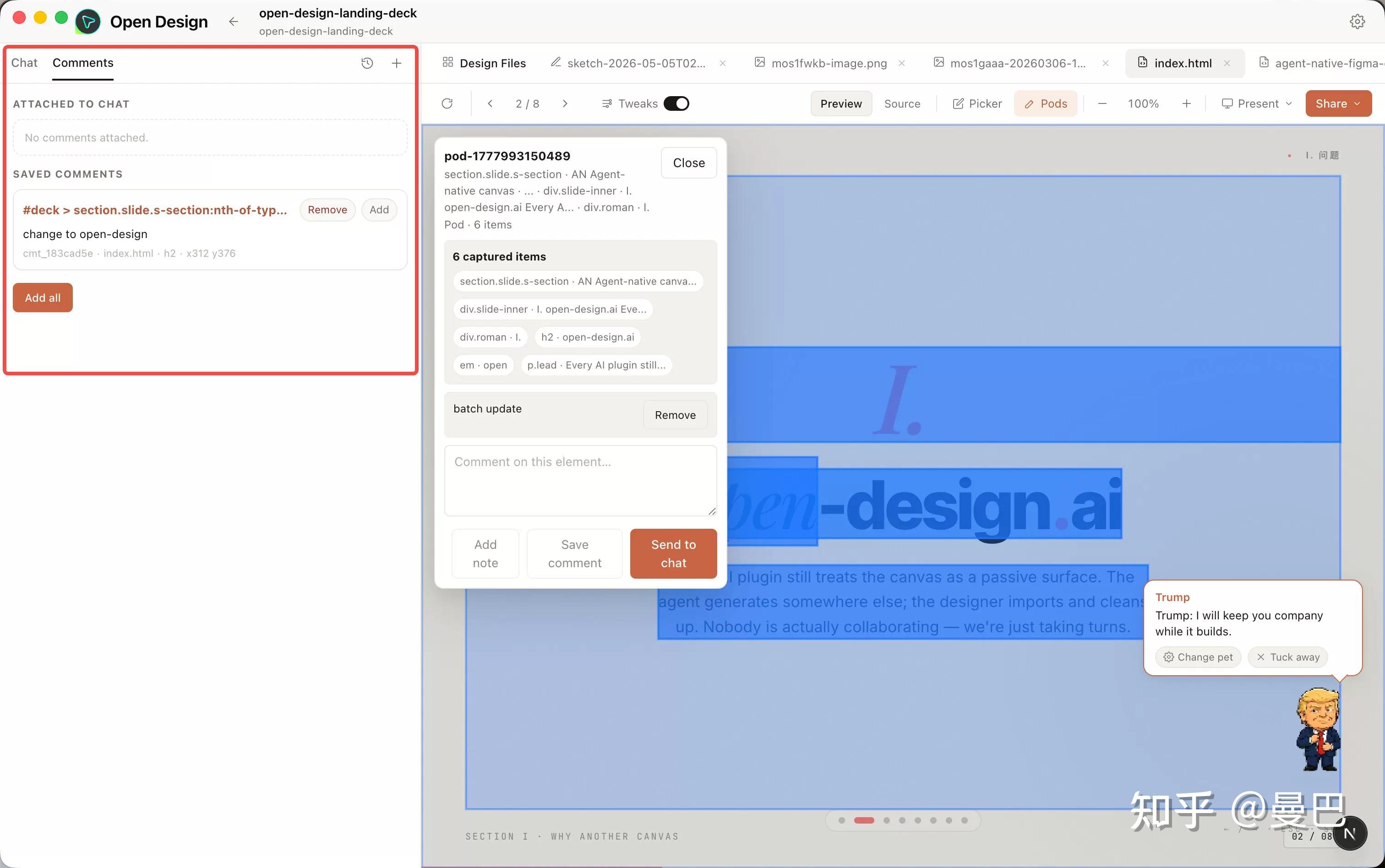Add the saved comment to chat
The height and width of the screenshot is (868, 1385).
379,210
